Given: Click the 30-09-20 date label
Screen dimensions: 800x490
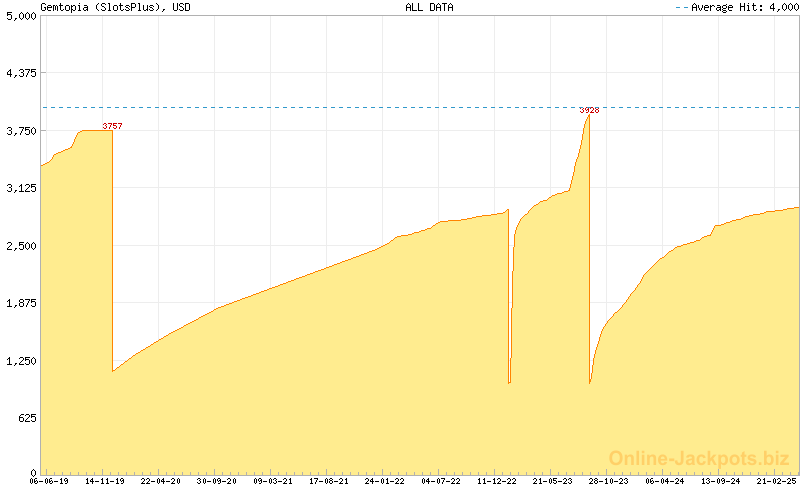Looking at the screenshot, I should (x=217, y=481).
